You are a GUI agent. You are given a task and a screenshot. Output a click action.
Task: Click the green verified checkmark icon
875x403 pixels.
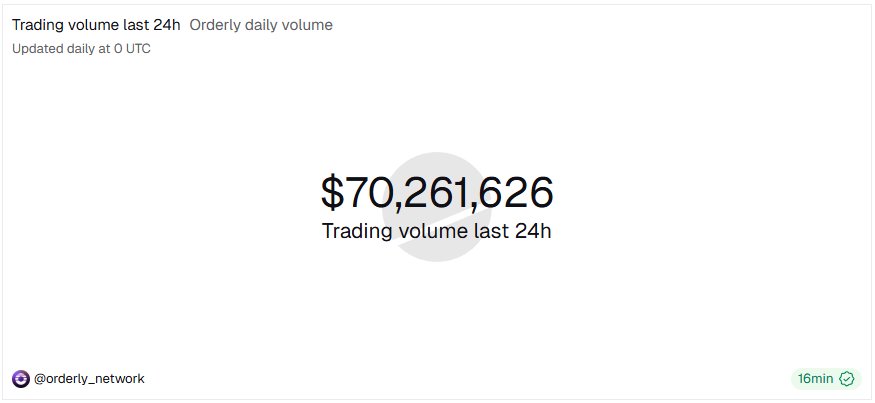point(847,379)
